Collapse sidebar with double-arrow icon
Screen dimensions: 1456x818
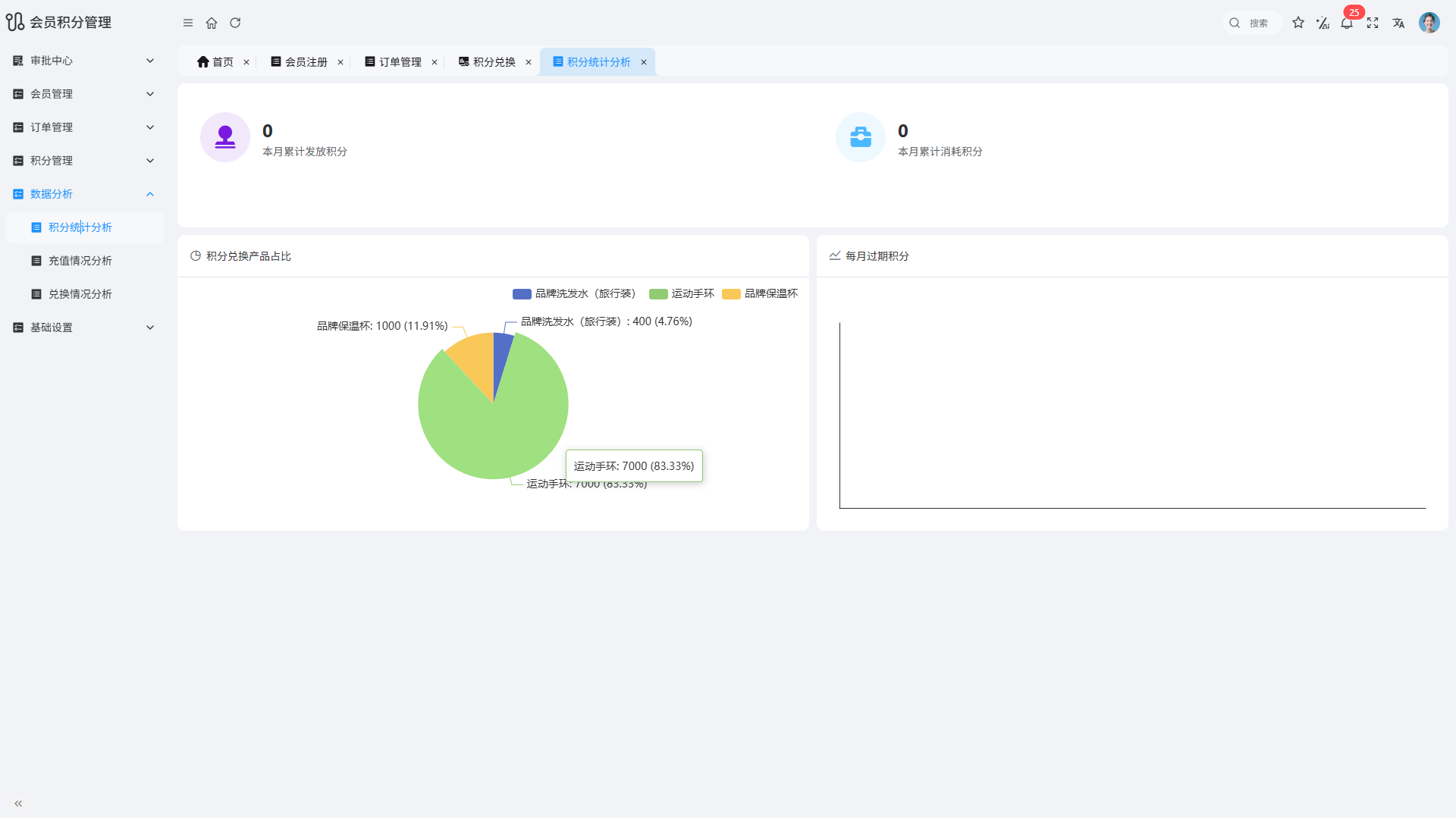click(18, 804)
